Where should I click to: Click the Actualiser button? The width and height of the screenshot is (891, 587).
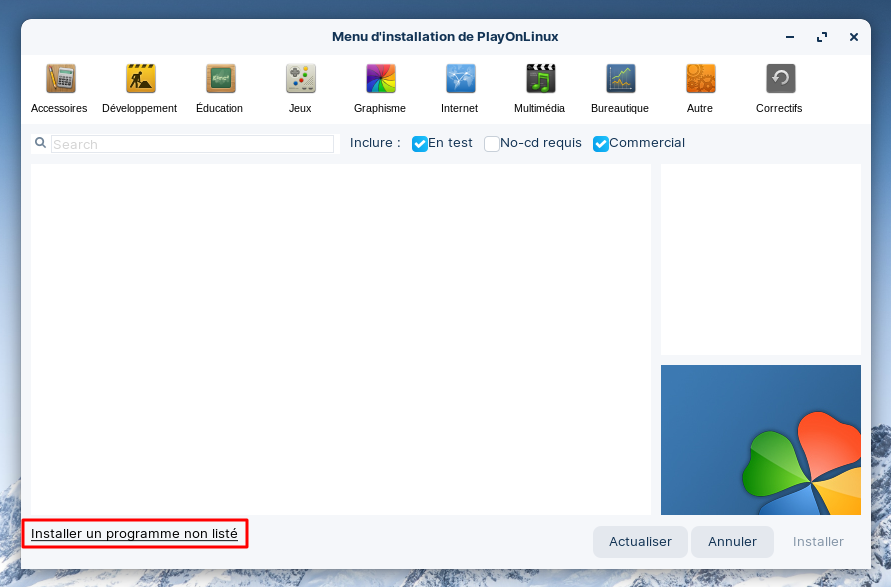tap(640, 542)
